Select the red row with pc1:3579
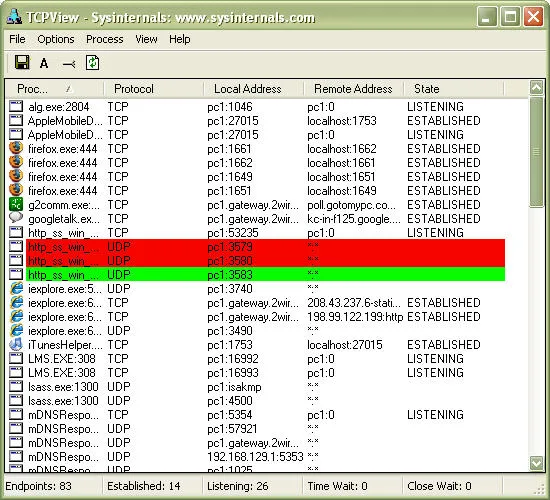Image resolution: width=550 pixels, height=500 pixels. 266,246
